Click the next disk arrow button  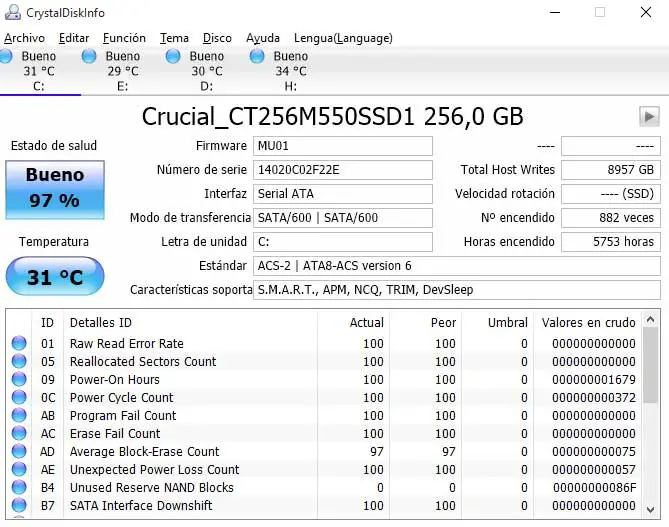(x=649, y=116)
